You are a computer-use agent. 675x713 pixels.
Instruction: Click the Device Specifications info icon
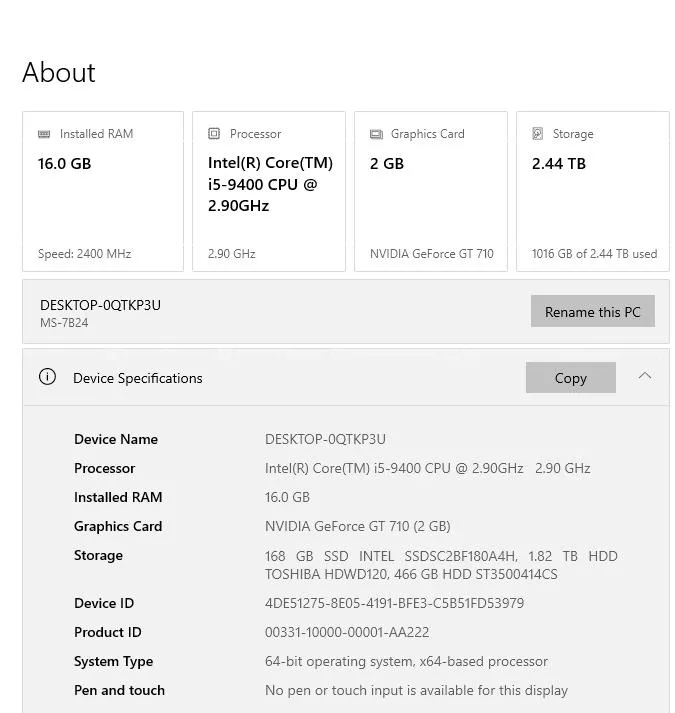pyautogui.click(x=47, y=377)
